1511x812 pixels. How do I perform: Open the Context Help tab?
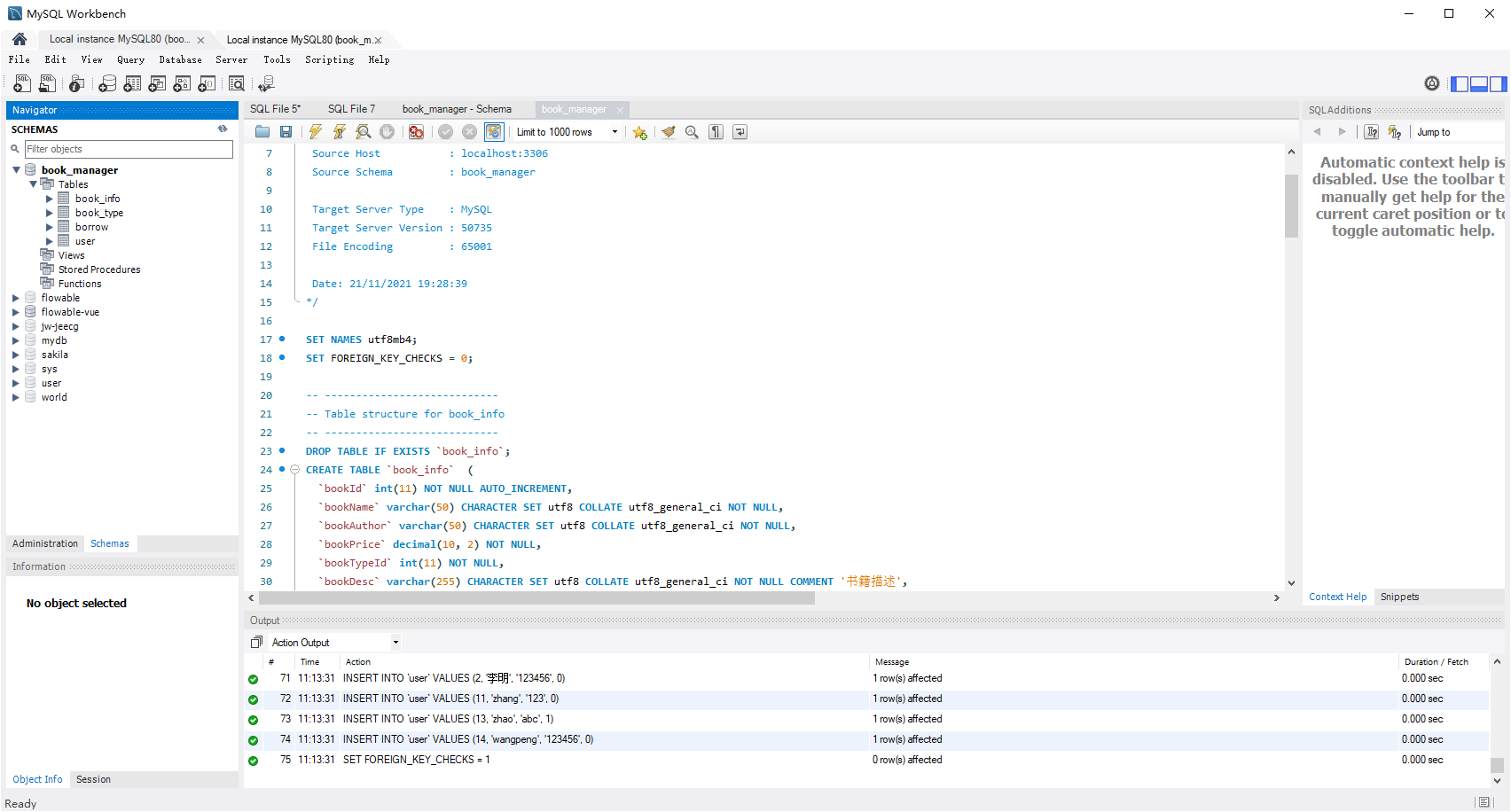(1337, 597)
